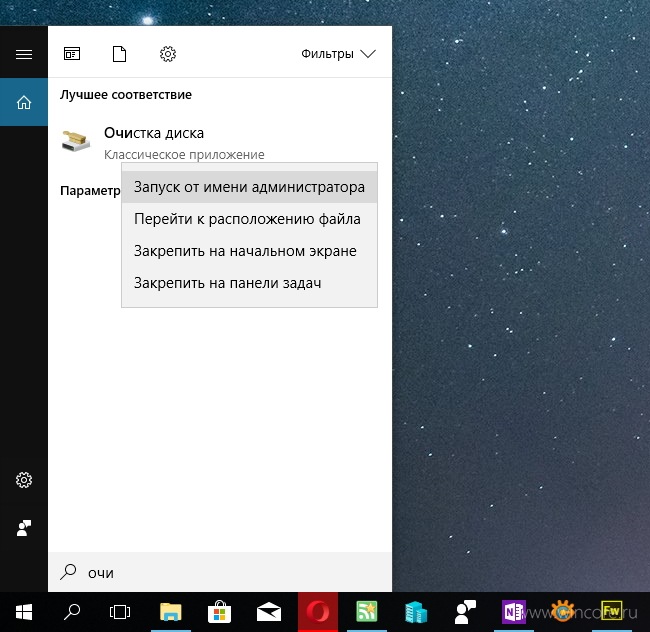Open Feedback Hub icon on taskbar
Viewport: 650px width, 632px height.
465,612
